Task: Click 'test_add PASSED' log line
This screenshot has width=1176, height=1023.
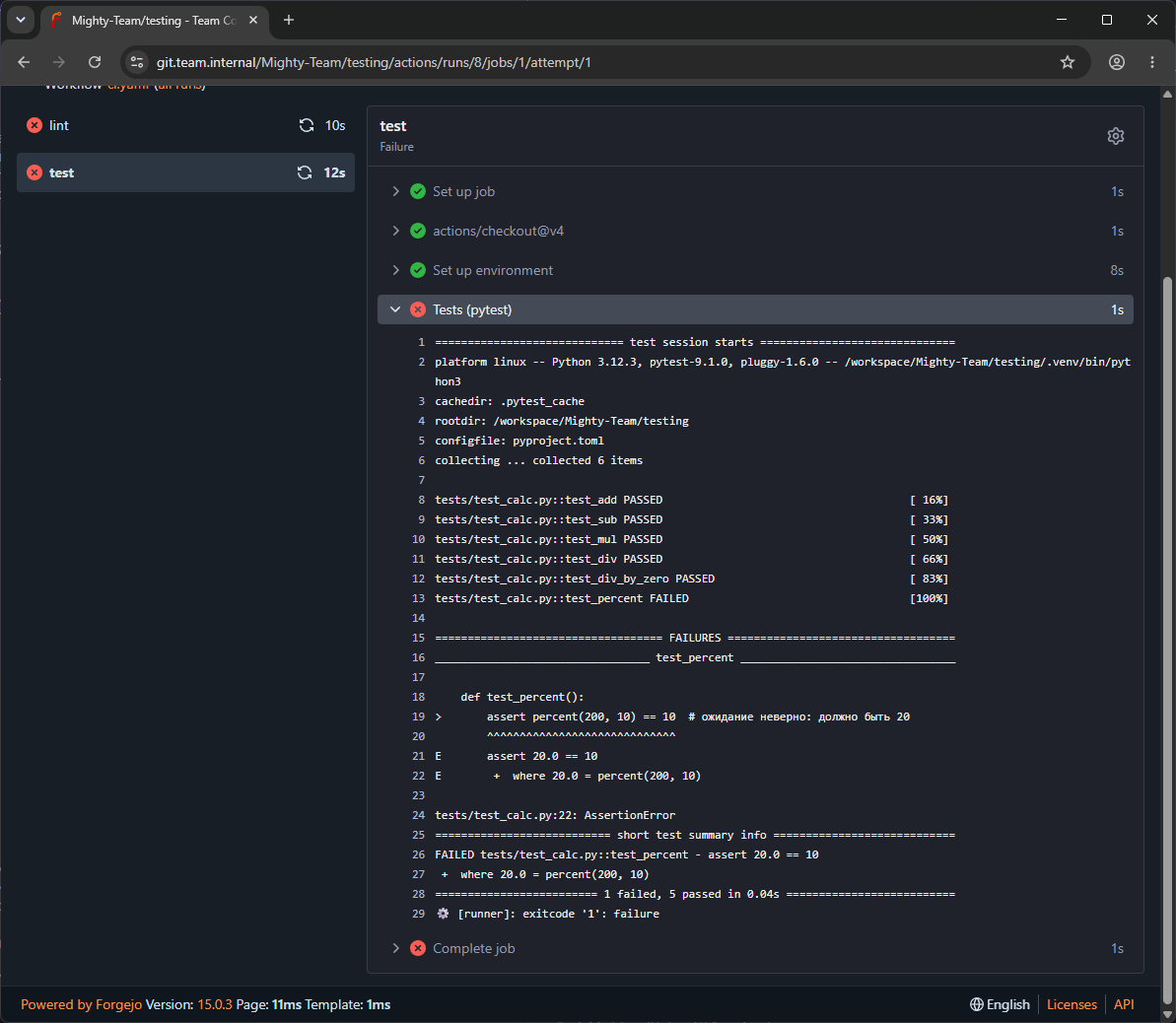Action: click(x=548, y=501)
